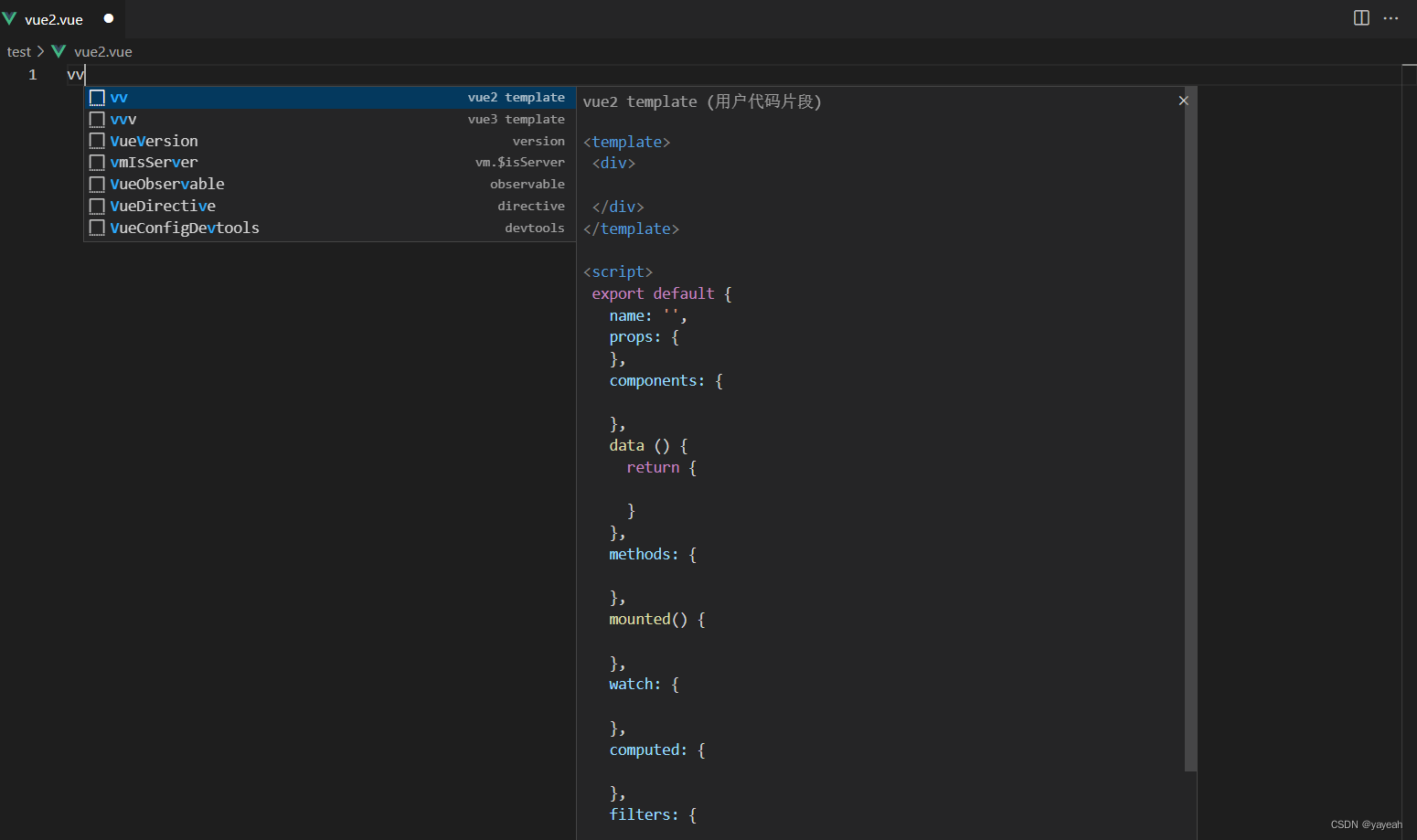Click the 'return {' line in preview
Viewport: 1417px width, 840px height.
point(662,467)
